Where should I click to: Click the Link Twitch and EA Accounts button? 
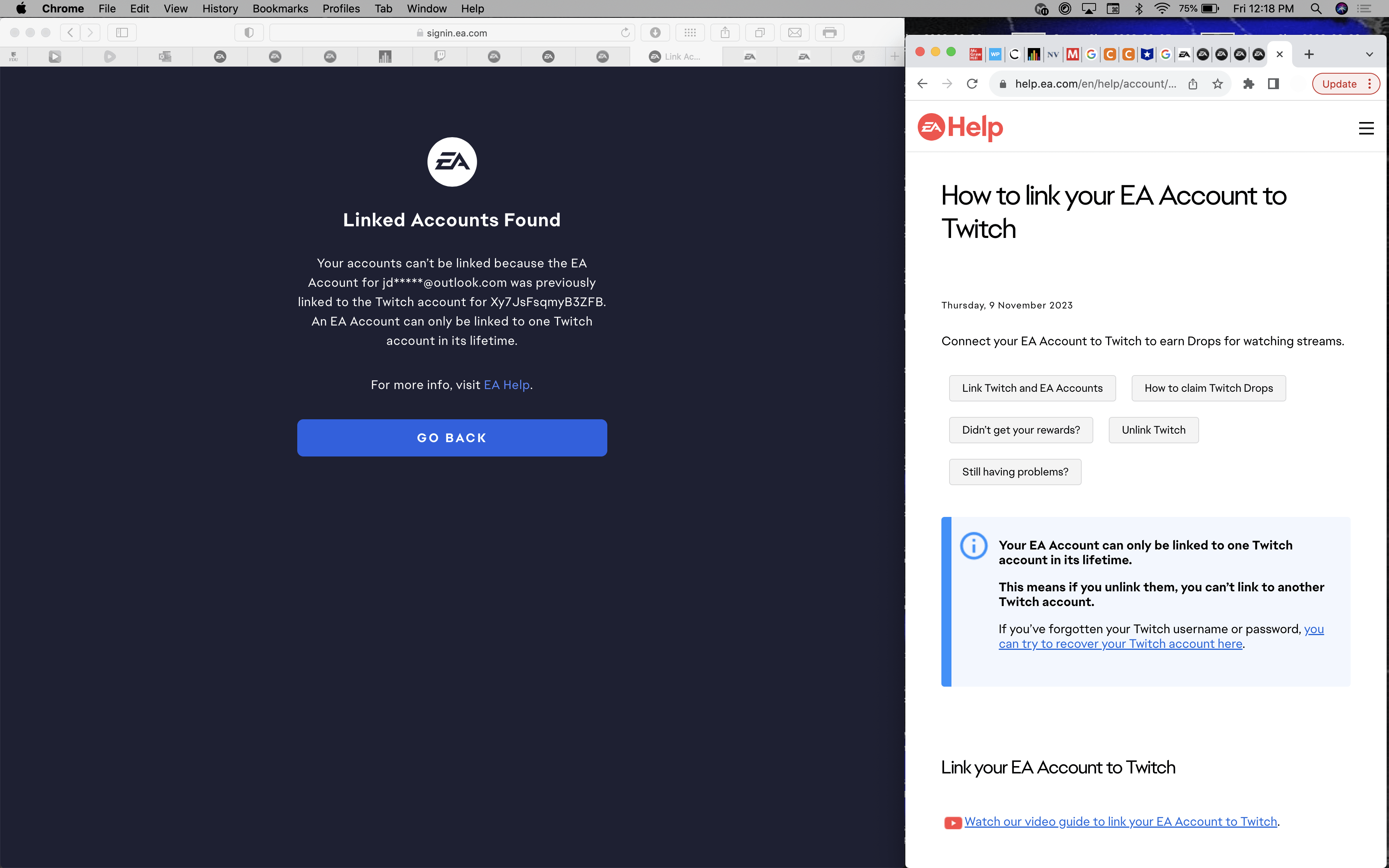tap(1031, 388)
